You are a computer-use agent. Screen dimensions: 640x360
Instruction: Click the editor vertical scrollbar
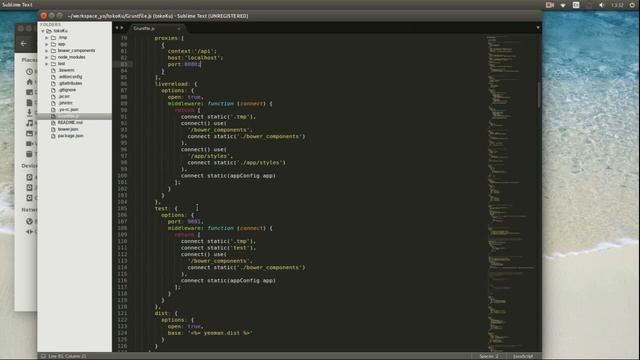539,95
